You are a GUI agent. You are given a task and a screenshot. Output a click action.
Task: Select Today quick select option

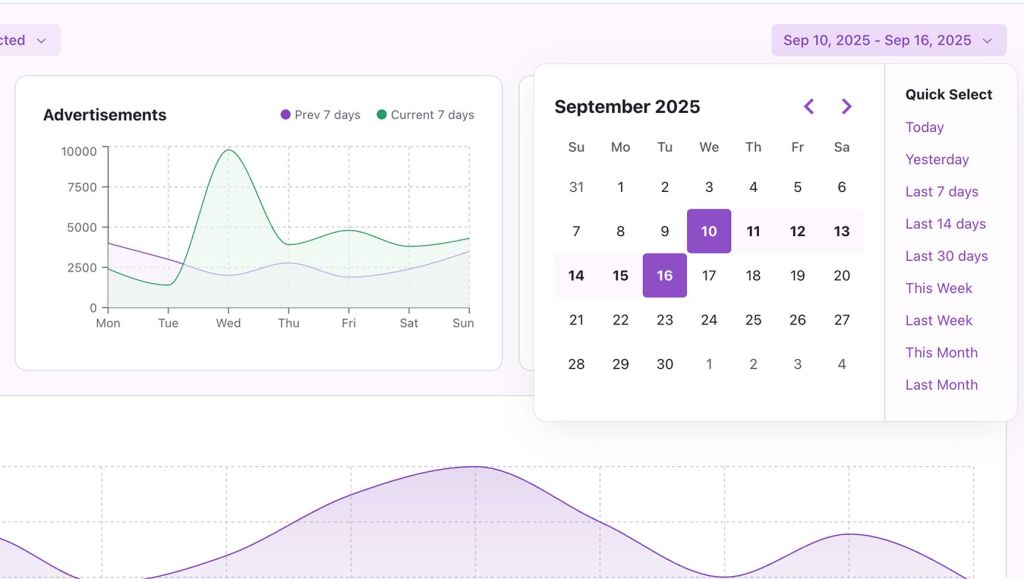pos(924,127)
